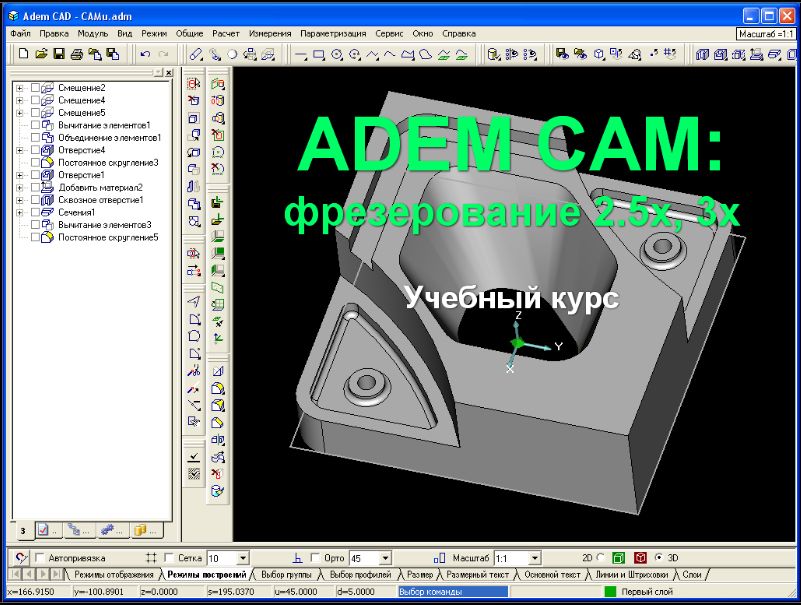Tick the checkbox for Вычитание элементов1
Viewport: 801px width, 605px height.
35,125
